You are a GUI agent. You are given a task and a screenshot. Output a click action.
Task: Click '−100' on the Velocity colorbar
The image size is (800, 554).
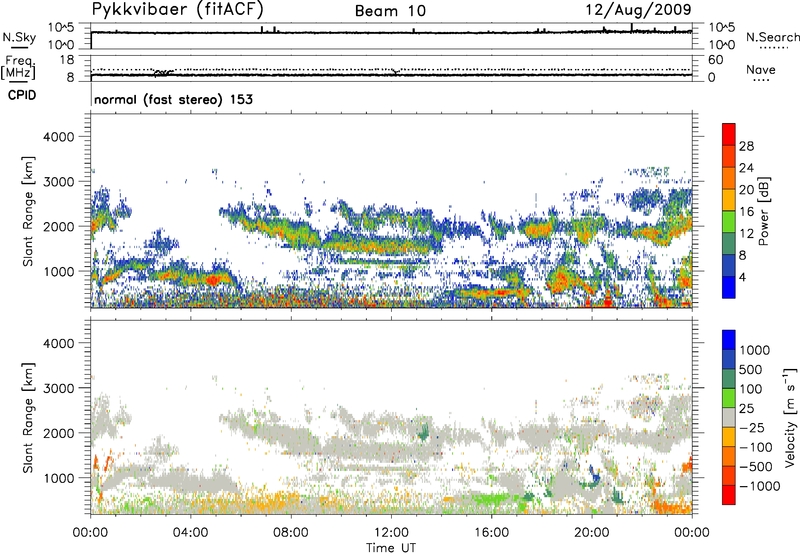[x=756, y=447]
